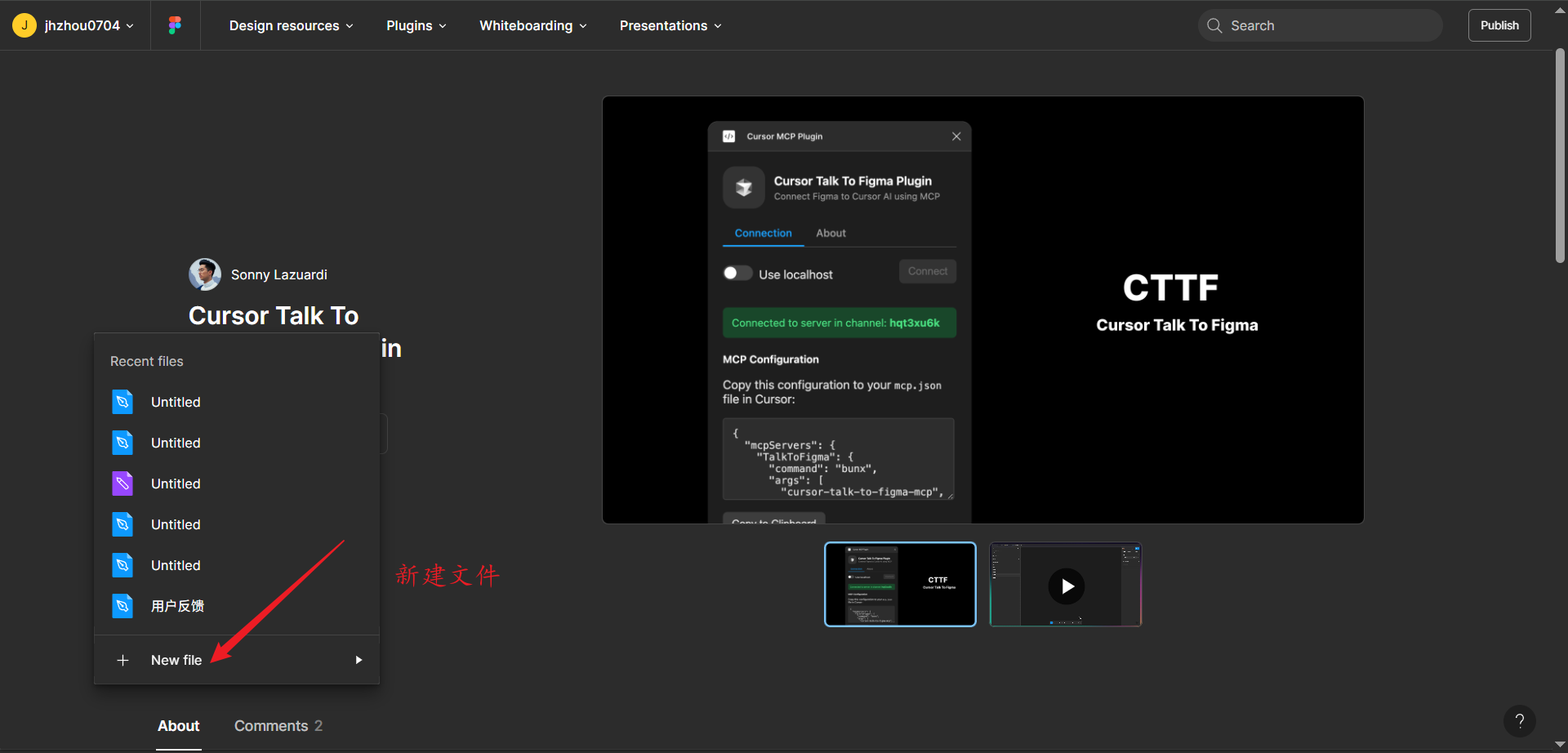Open the fourth Untitled recent file
This screenshot has height=753, width=1568.
pos(237,524)
